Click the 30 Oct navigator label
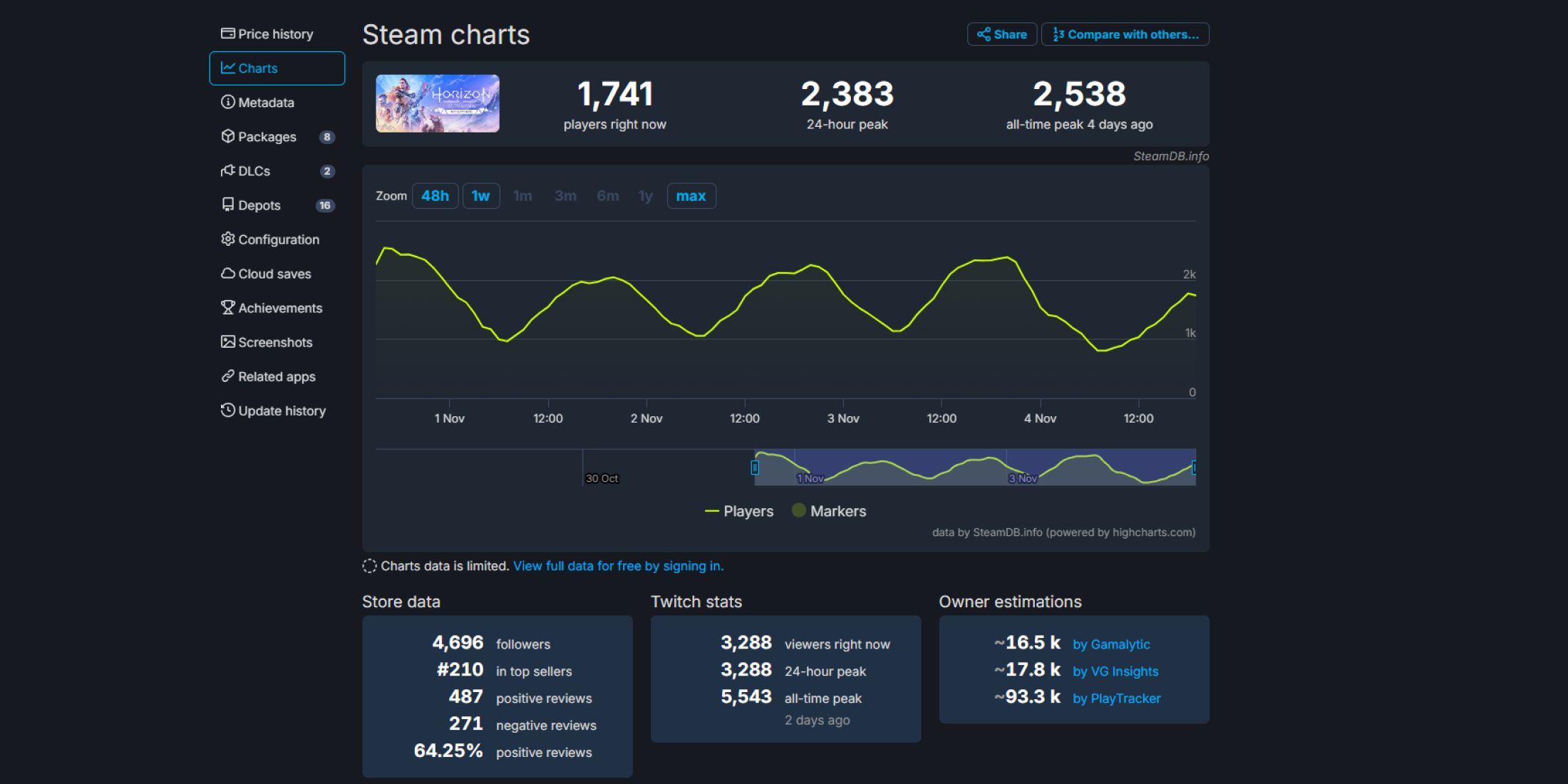1568x784 pixels. coord(602,478)
